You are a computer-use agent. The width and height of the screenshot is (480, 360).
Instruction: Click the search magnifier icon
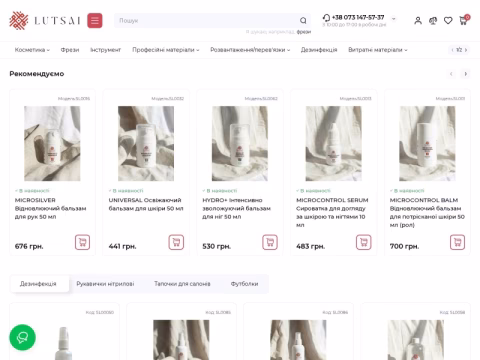(x=303, y=21)
